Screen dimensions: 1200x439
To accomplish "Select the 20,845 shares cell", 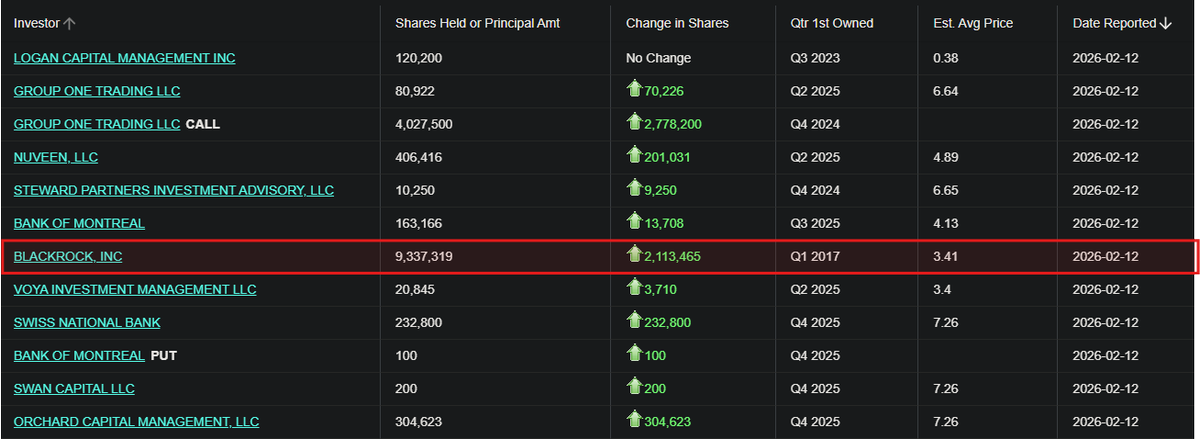I will [x=415, y=289].
